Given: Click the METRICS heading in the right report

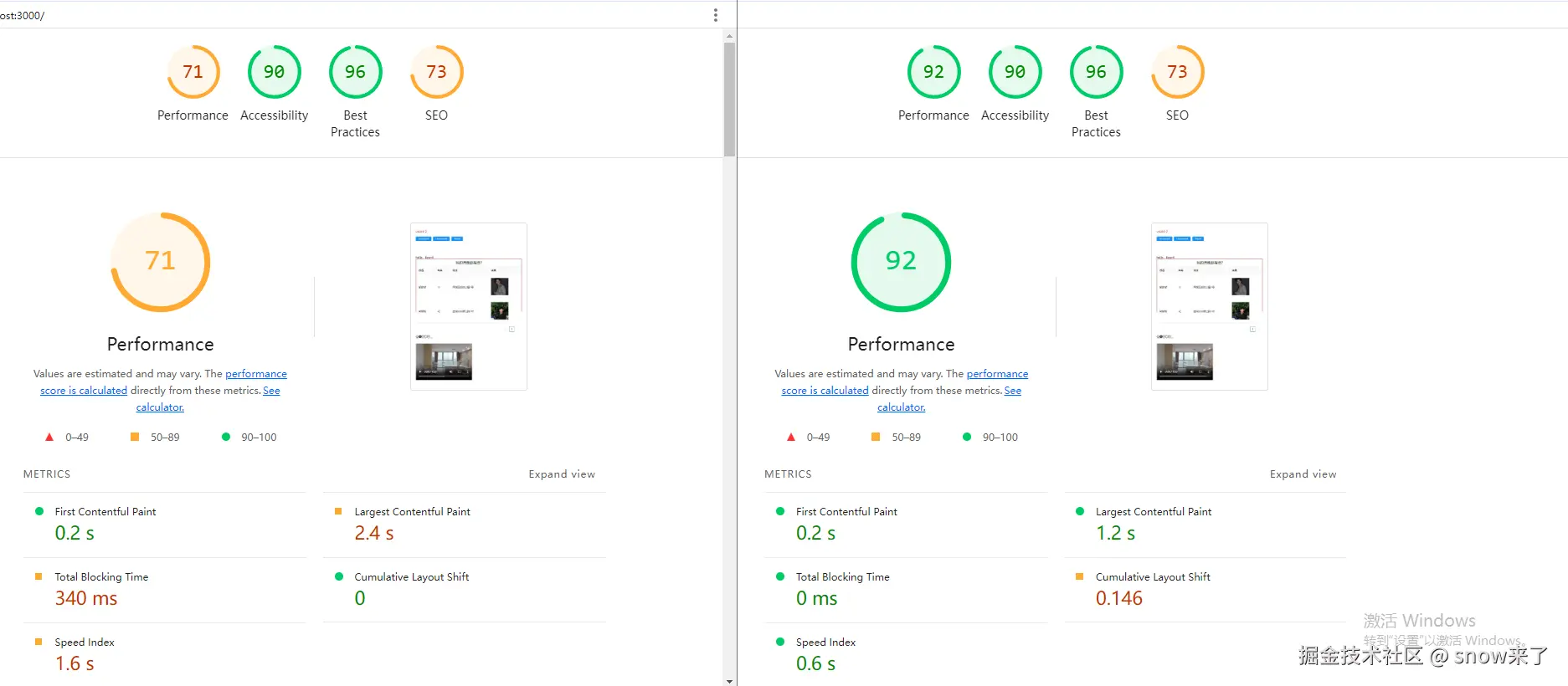Looking at the screenshot, I should click(788, 474).
